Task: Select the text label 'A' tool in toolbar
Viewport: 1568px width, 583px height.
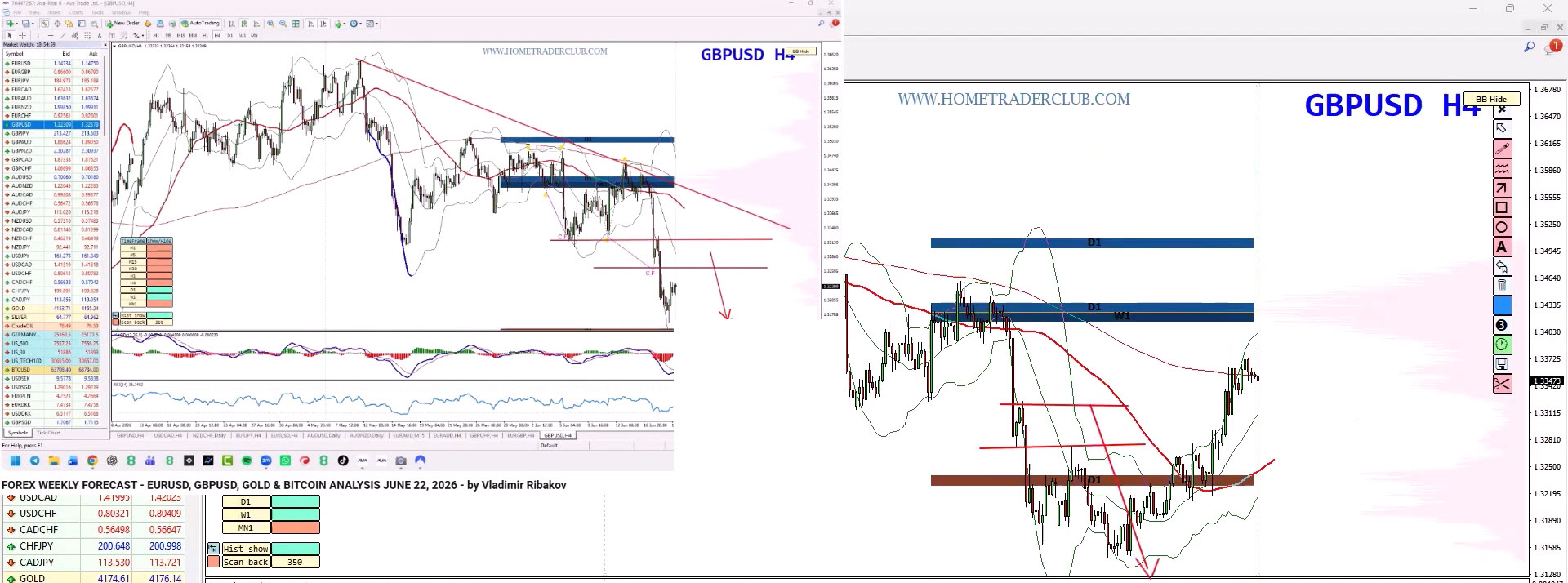Action: tap(100, 35)
